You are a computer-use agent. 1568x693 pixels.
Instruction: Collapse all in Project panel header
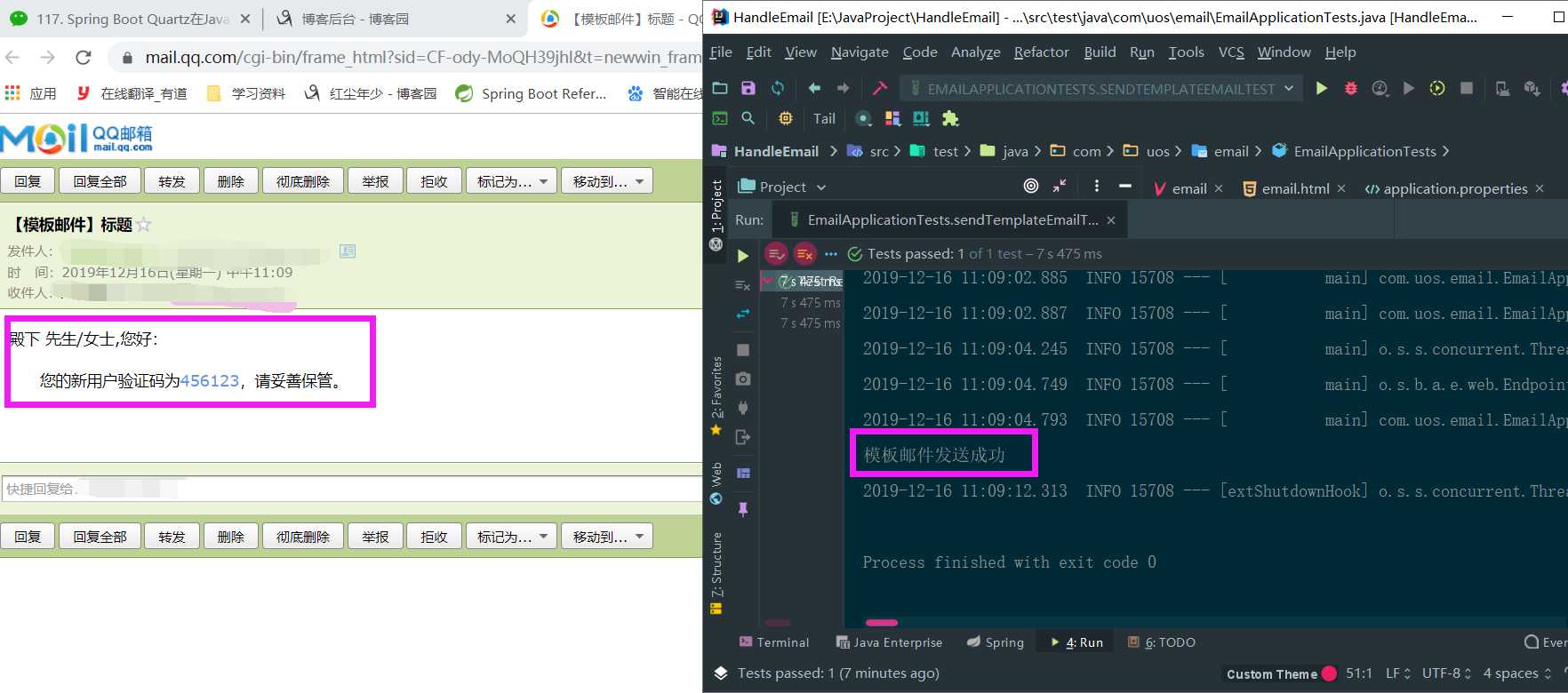(x=1060, y=186)
